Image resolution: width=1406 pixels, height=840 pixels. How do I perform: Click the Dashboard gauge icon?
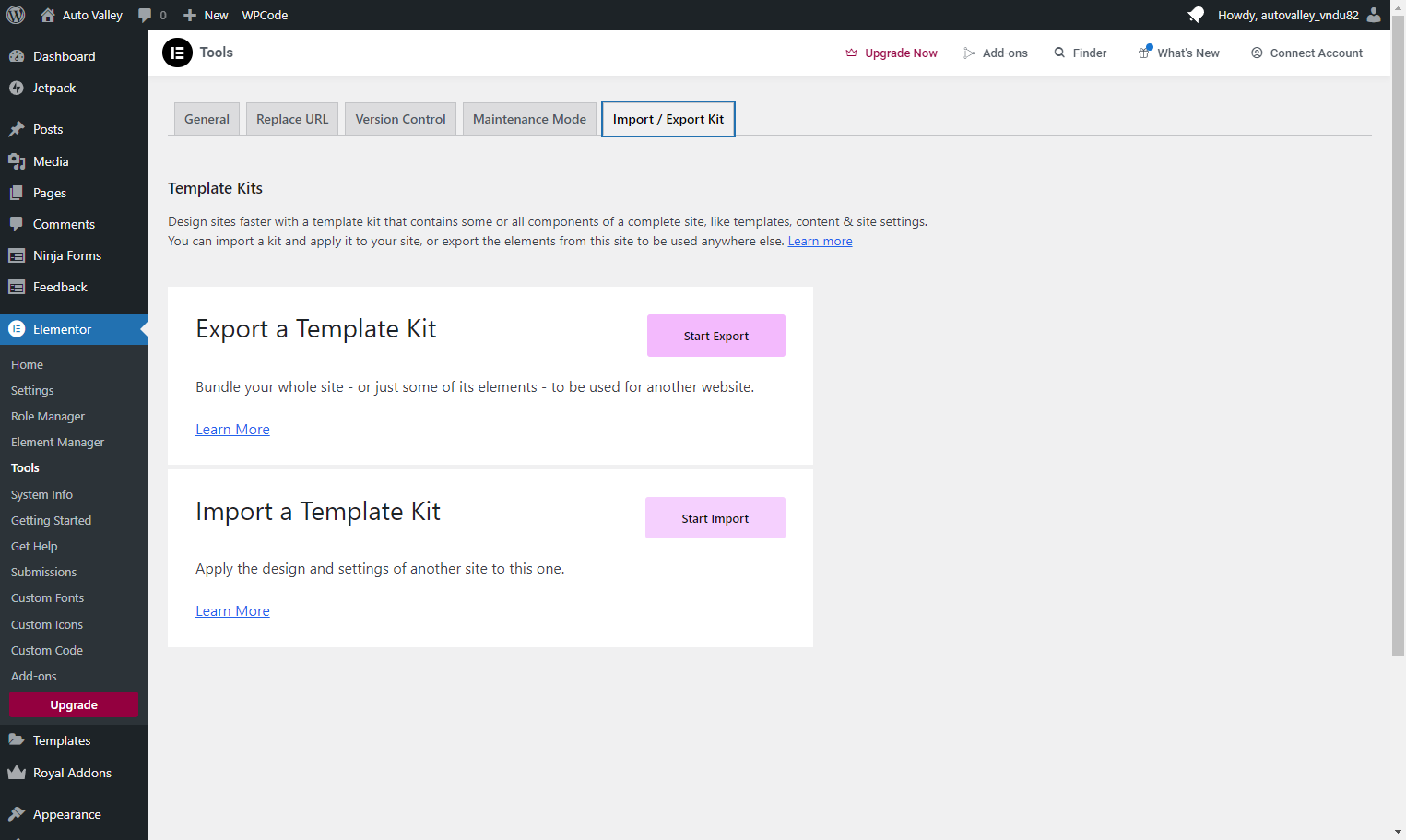[x=17, y=56]
